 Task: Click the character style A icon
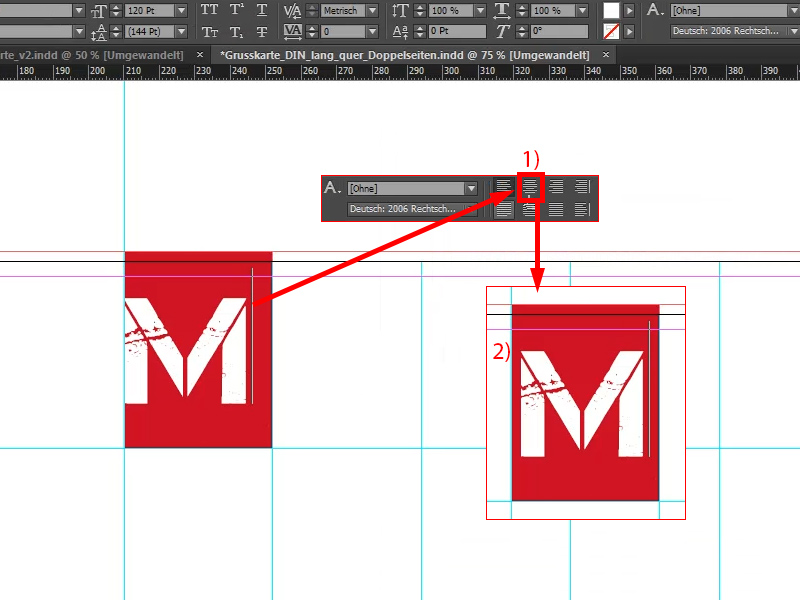(655, 10)
